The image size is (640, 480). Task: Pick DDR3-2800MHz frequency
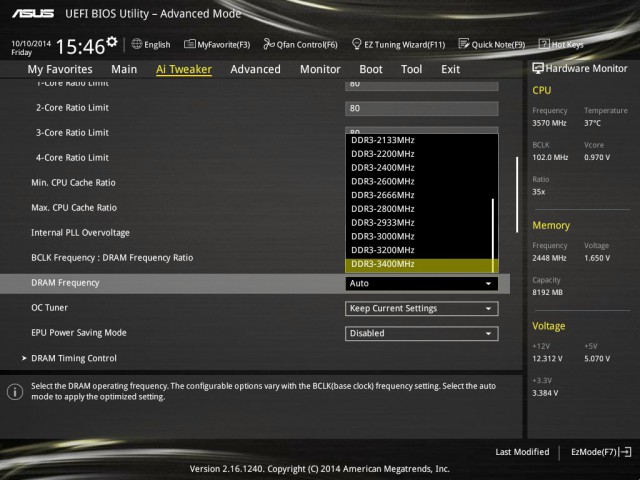click(x=419, y=209)
